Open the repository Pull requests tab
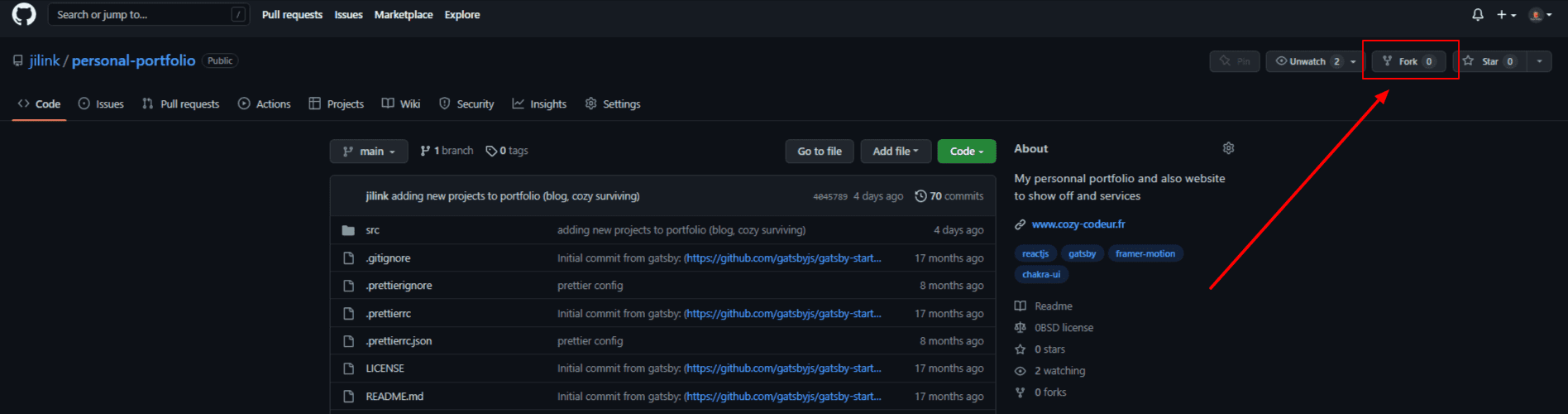Screen dimensions: 1568x414 click(x=180, y=103)
